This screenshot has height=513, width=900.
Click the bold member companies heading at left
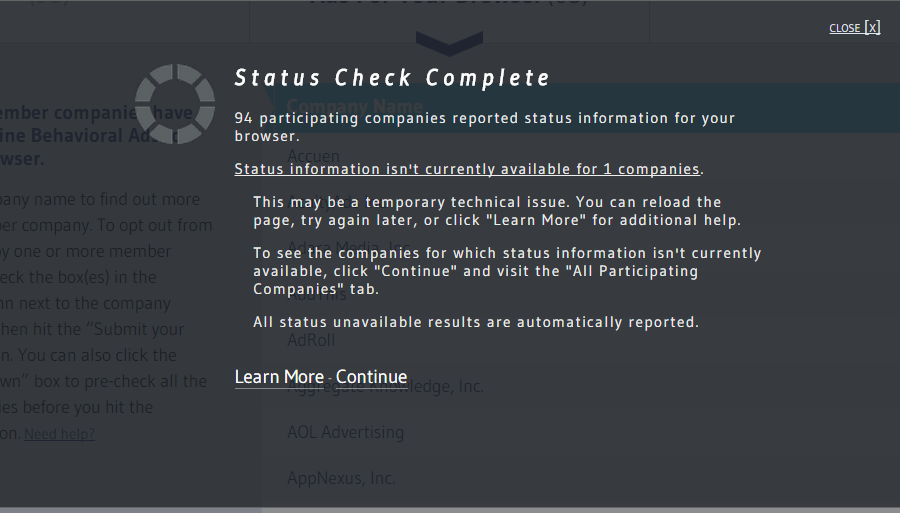[x=90, y=137]
